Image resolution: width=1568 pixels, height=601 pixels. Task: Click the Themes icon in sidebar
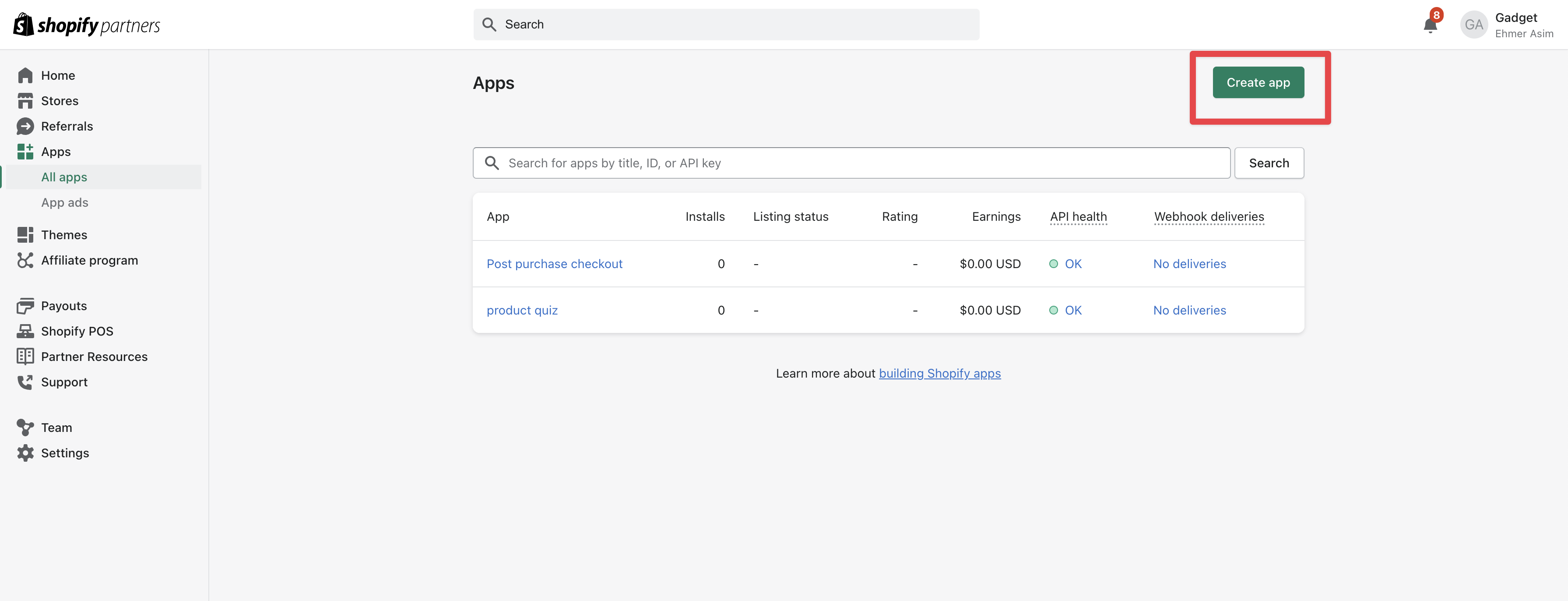point(25,235)
